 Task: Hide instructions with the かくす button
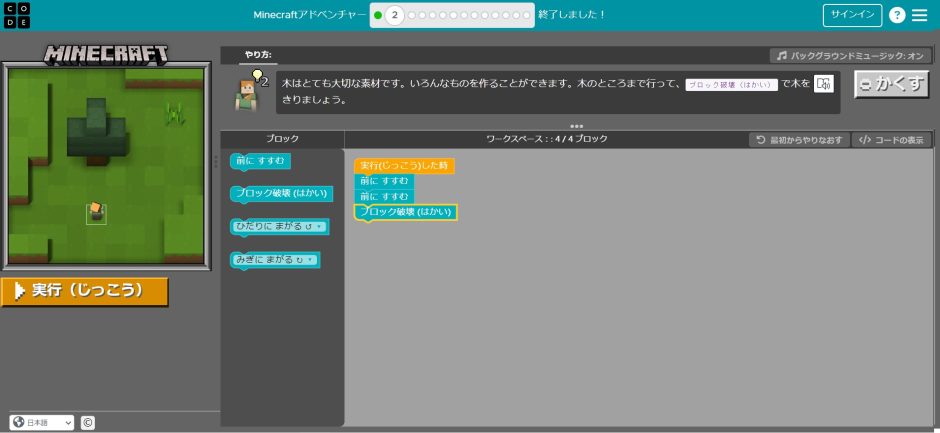point(892,84)
